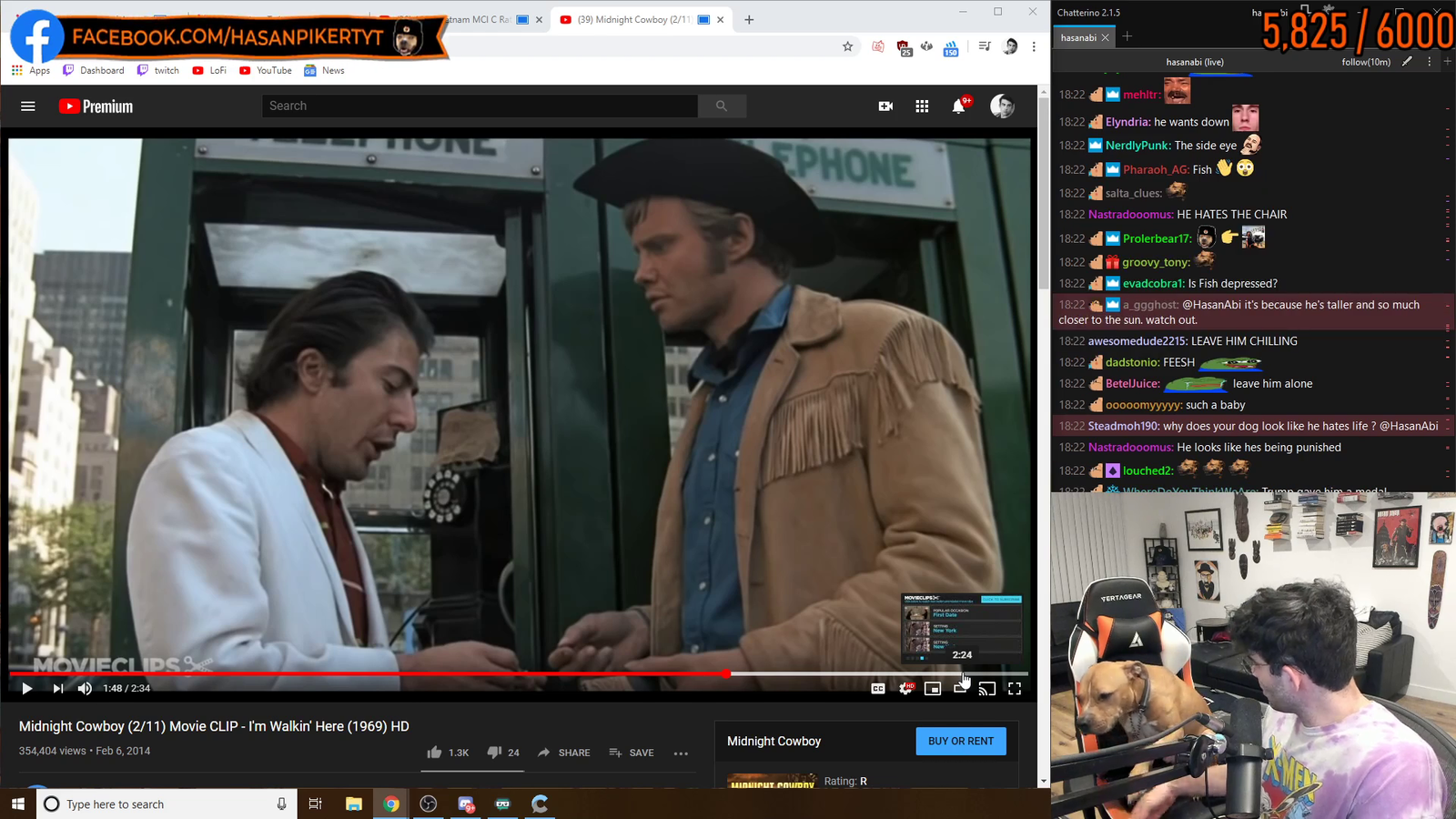The image size is (1456, 819).
Task: Open the Chrome profile avatar
Action: (x=1010, y=46)
